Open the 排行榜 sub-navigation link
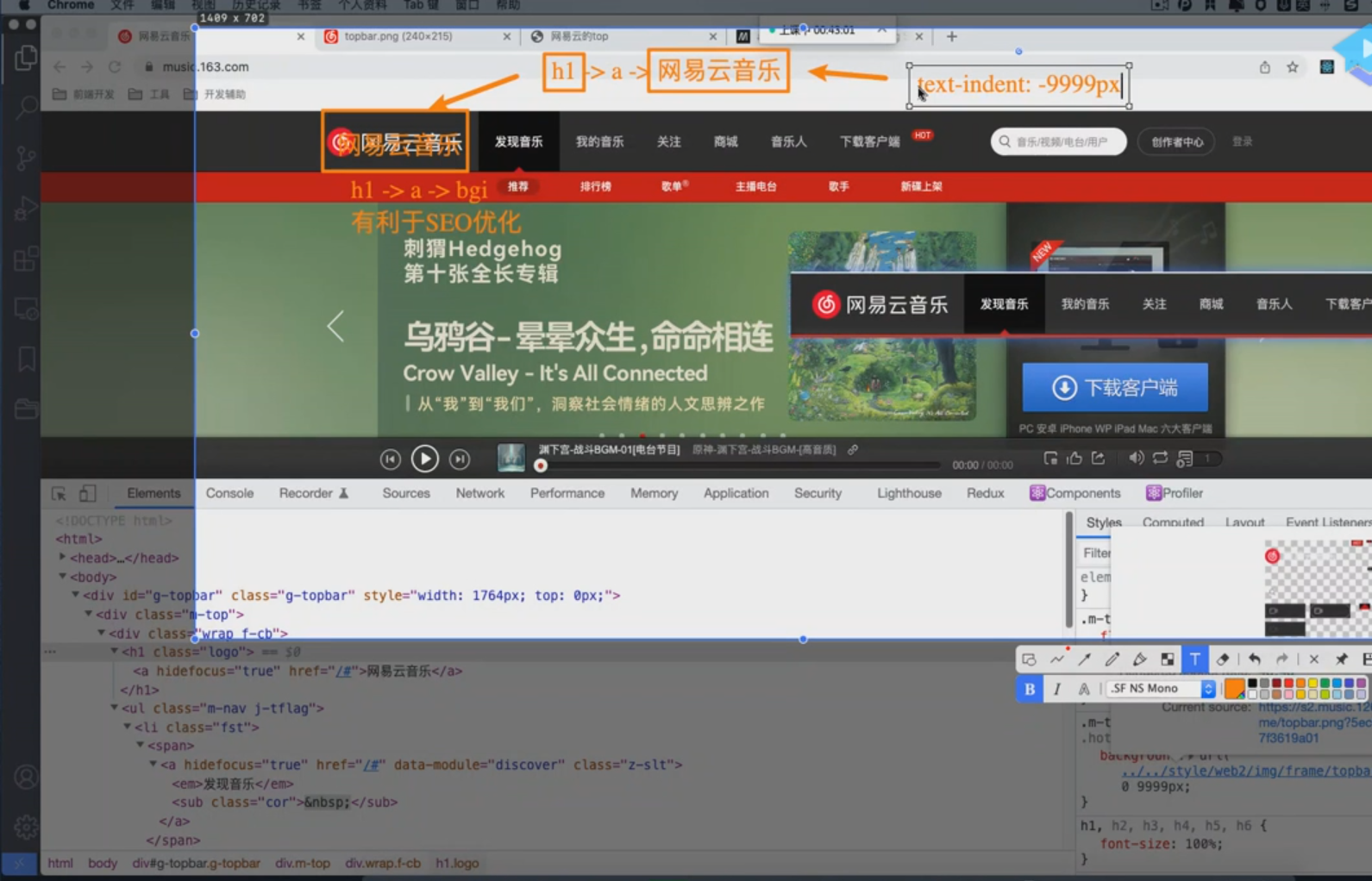This screenshot has width=1372, height=881. [596, 186]
